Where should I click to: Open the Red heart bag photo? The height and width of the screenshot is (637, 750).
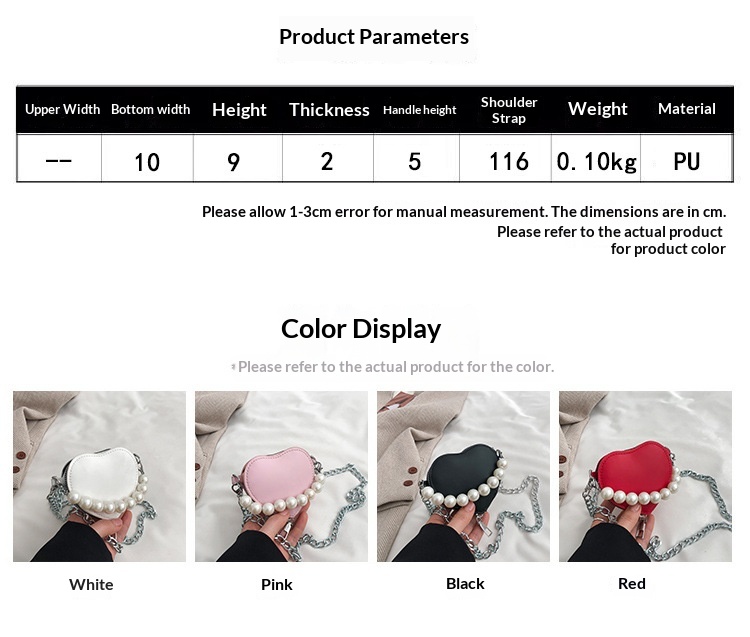[x=645, y=476]
